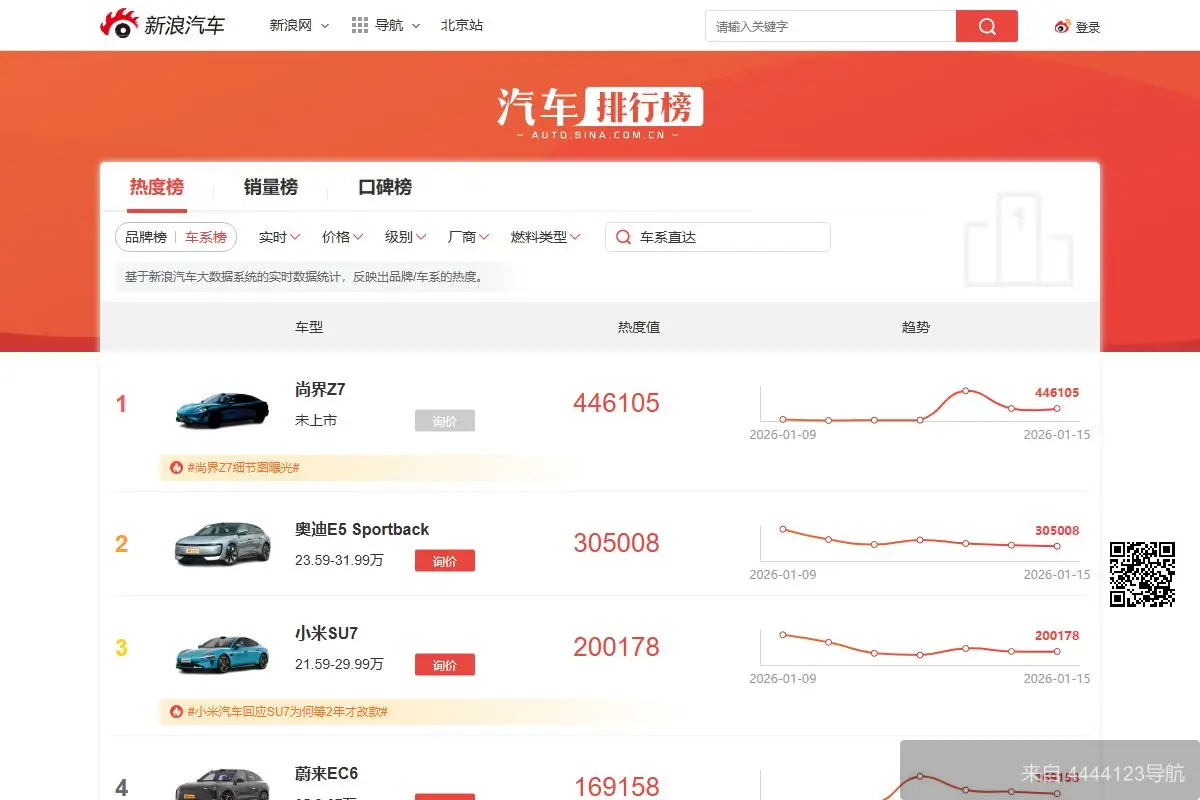Expand the 价格 filter dropdown
The width and height of the screenshot is (1200, 800).
[x=342, y=237]
